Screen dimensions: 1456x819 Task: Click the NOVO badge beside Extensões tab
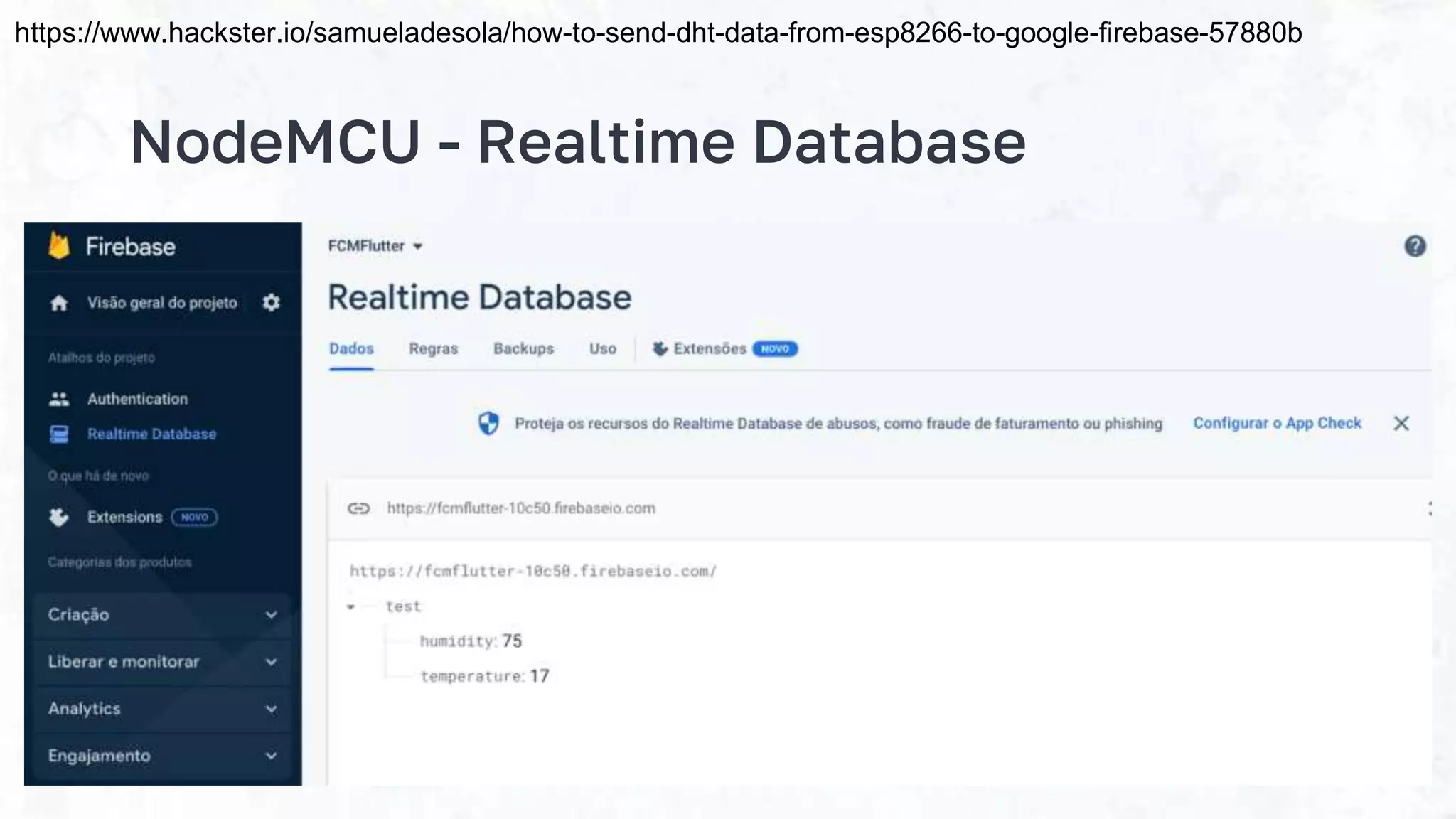click(x=775, y=349)
